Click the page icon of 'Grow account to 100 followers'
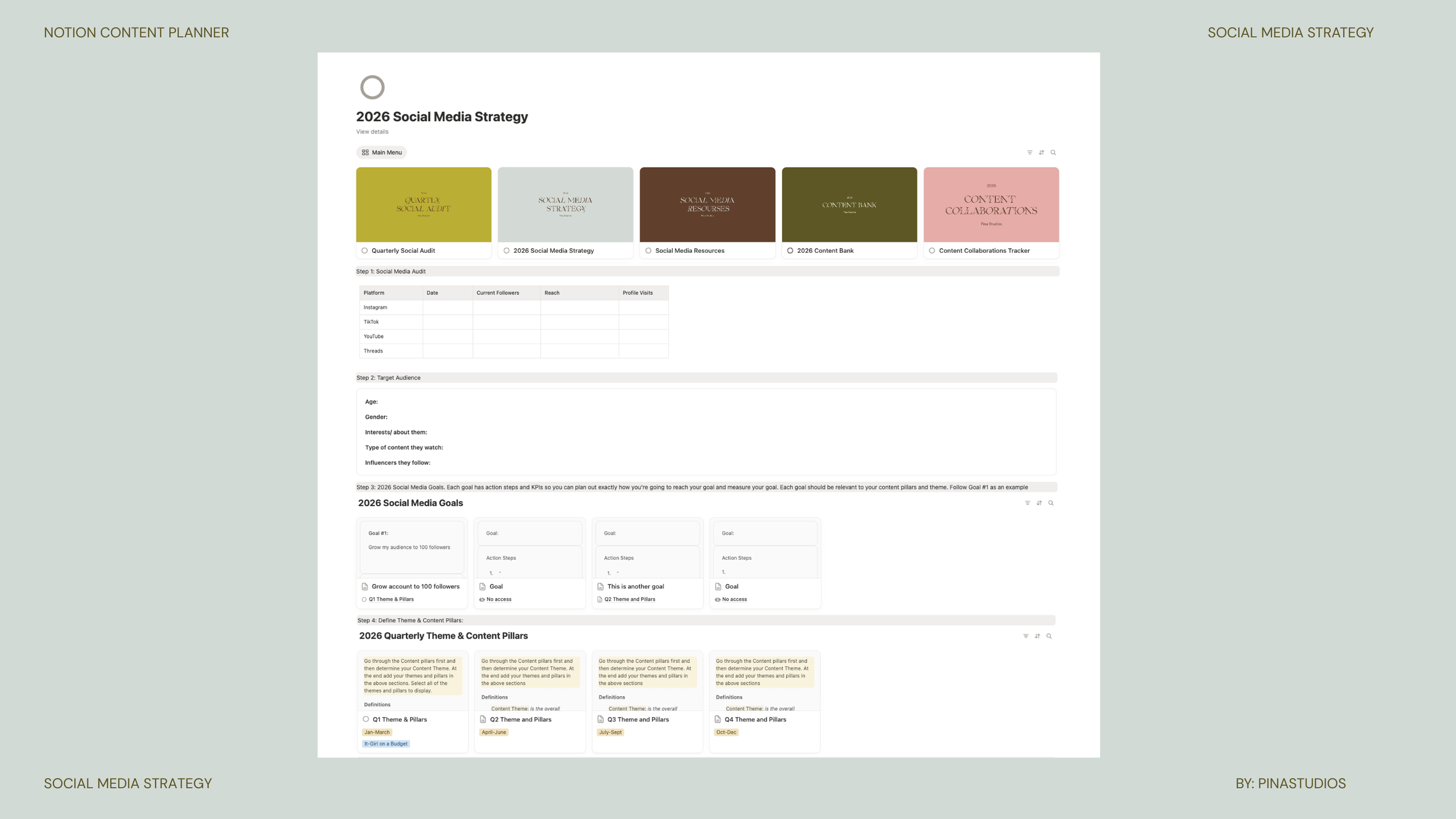Screen dimensions: 1456x819 pyautogui.click(x=365, y=586)
